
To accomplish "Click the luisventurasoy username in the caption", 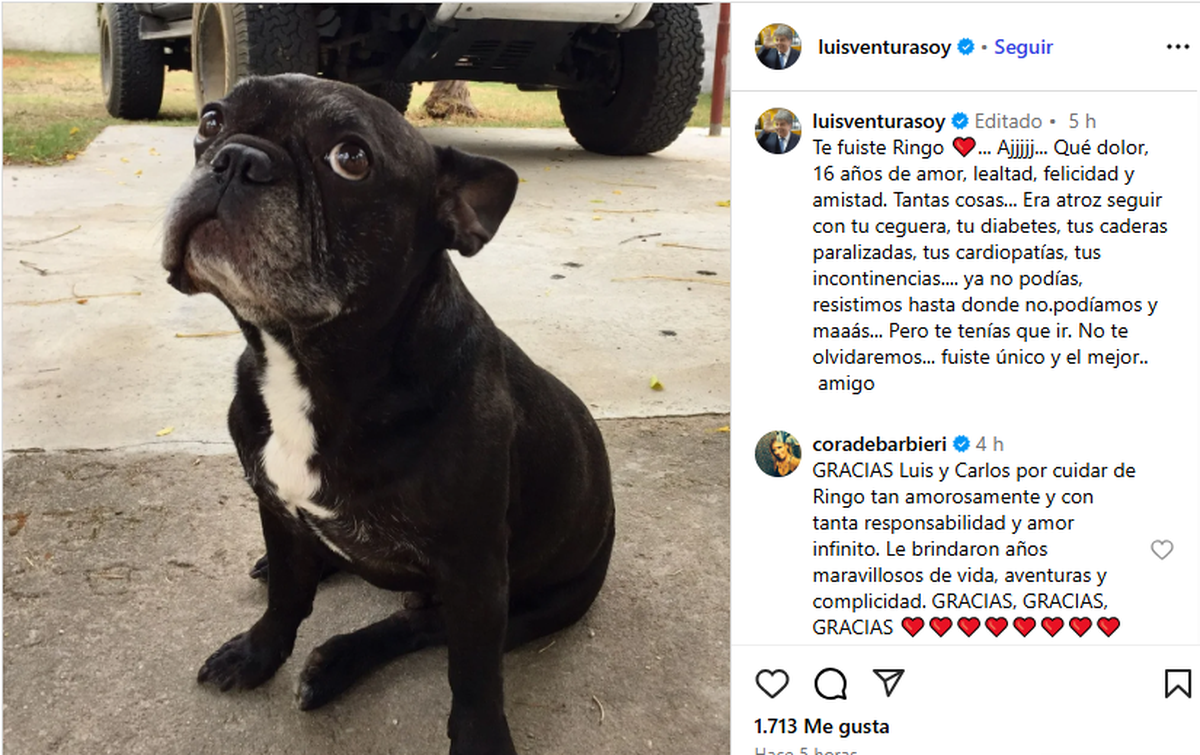I will [879, 121].
